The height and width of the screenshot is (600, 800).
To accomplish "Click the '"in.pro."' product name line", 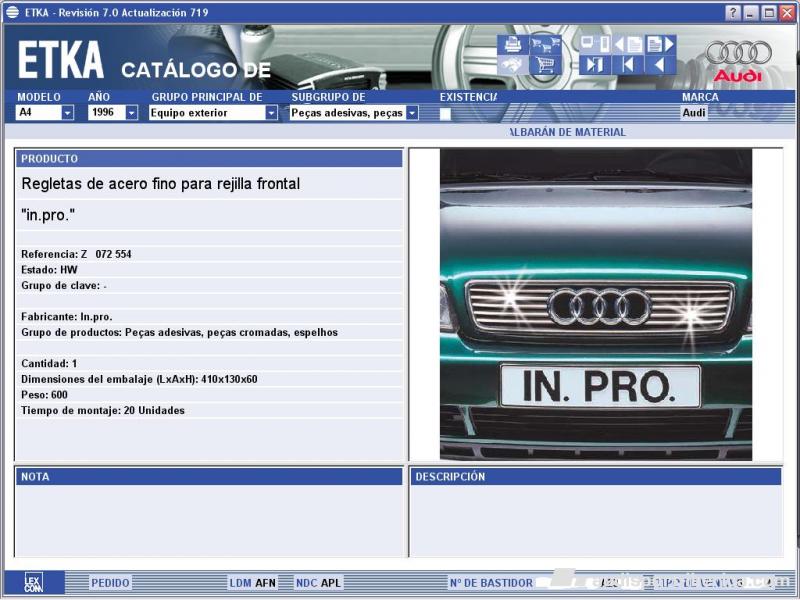I will tap(48, 215).
